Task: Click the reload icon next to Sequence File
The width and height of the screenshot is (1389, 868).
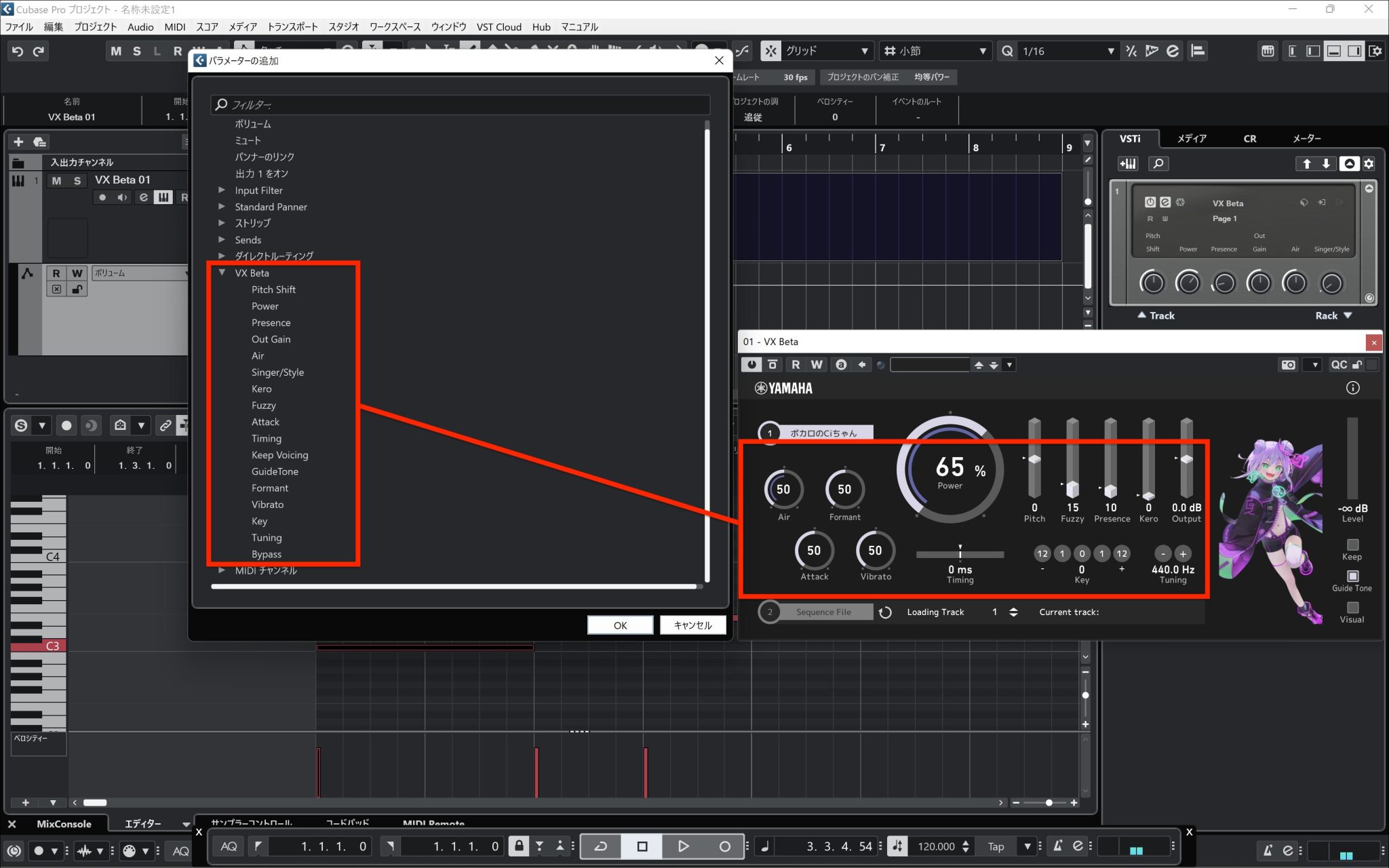Action: point(886,612)
